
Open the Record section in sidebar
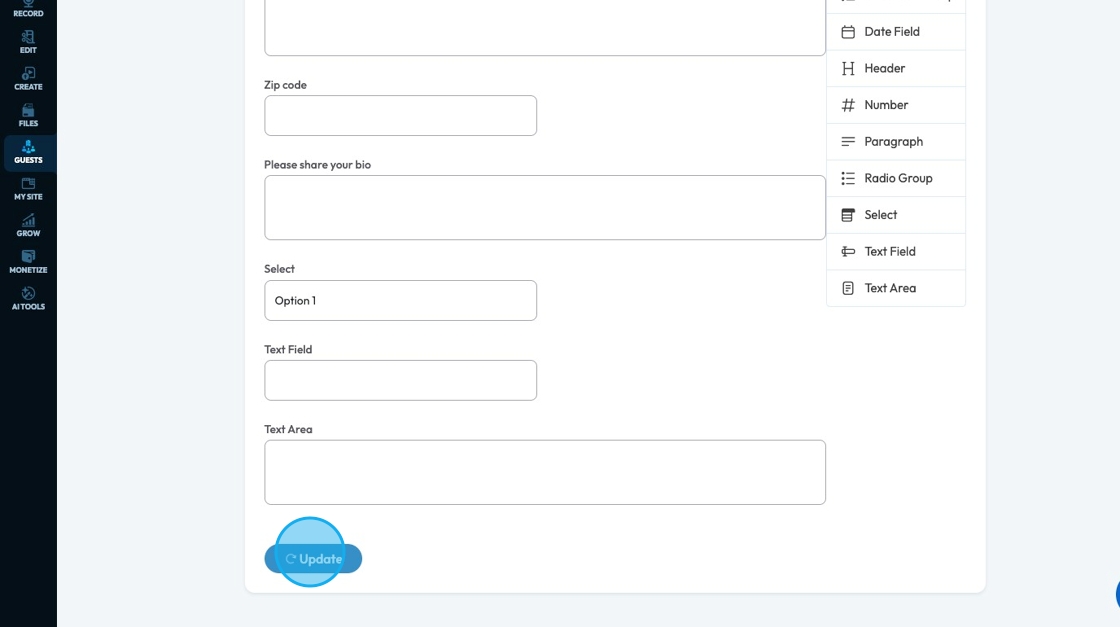pyautogui.click(x=28, y=9)
